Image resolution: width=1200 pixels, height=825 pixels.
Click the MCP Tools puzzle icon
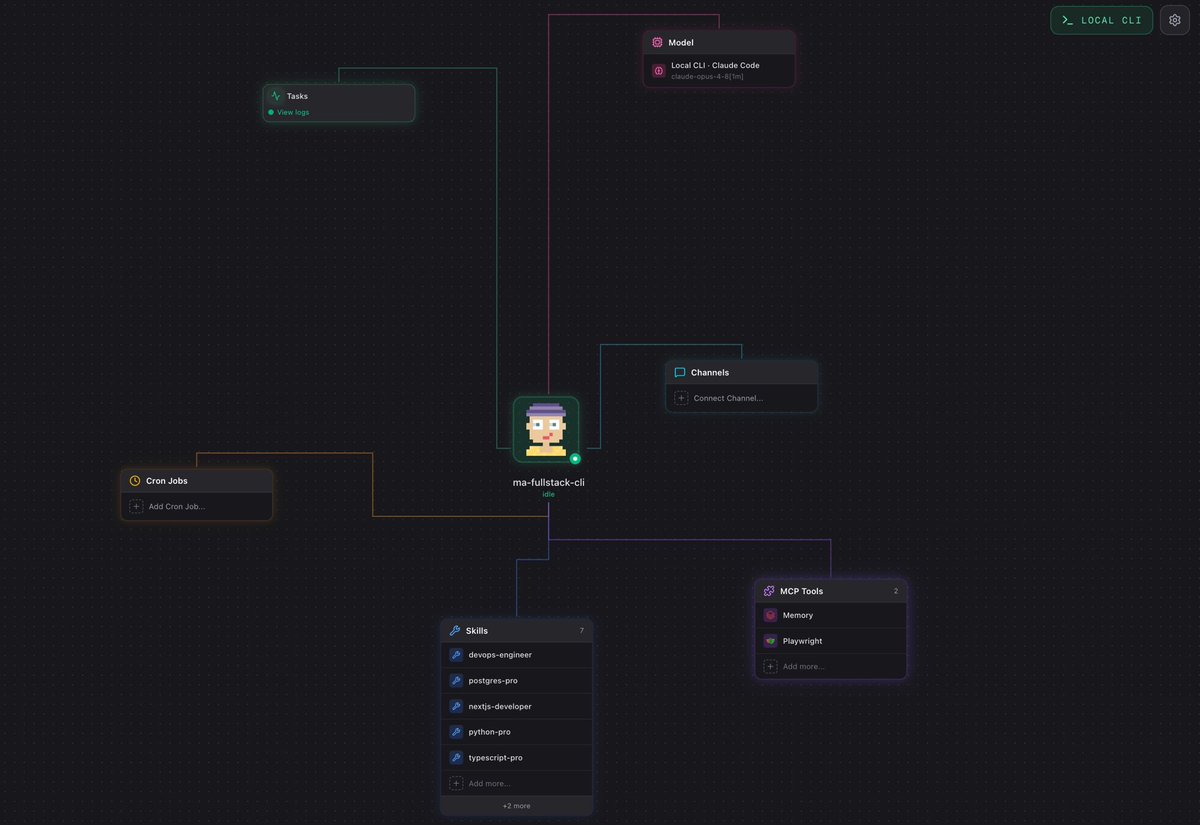(769, 591)
